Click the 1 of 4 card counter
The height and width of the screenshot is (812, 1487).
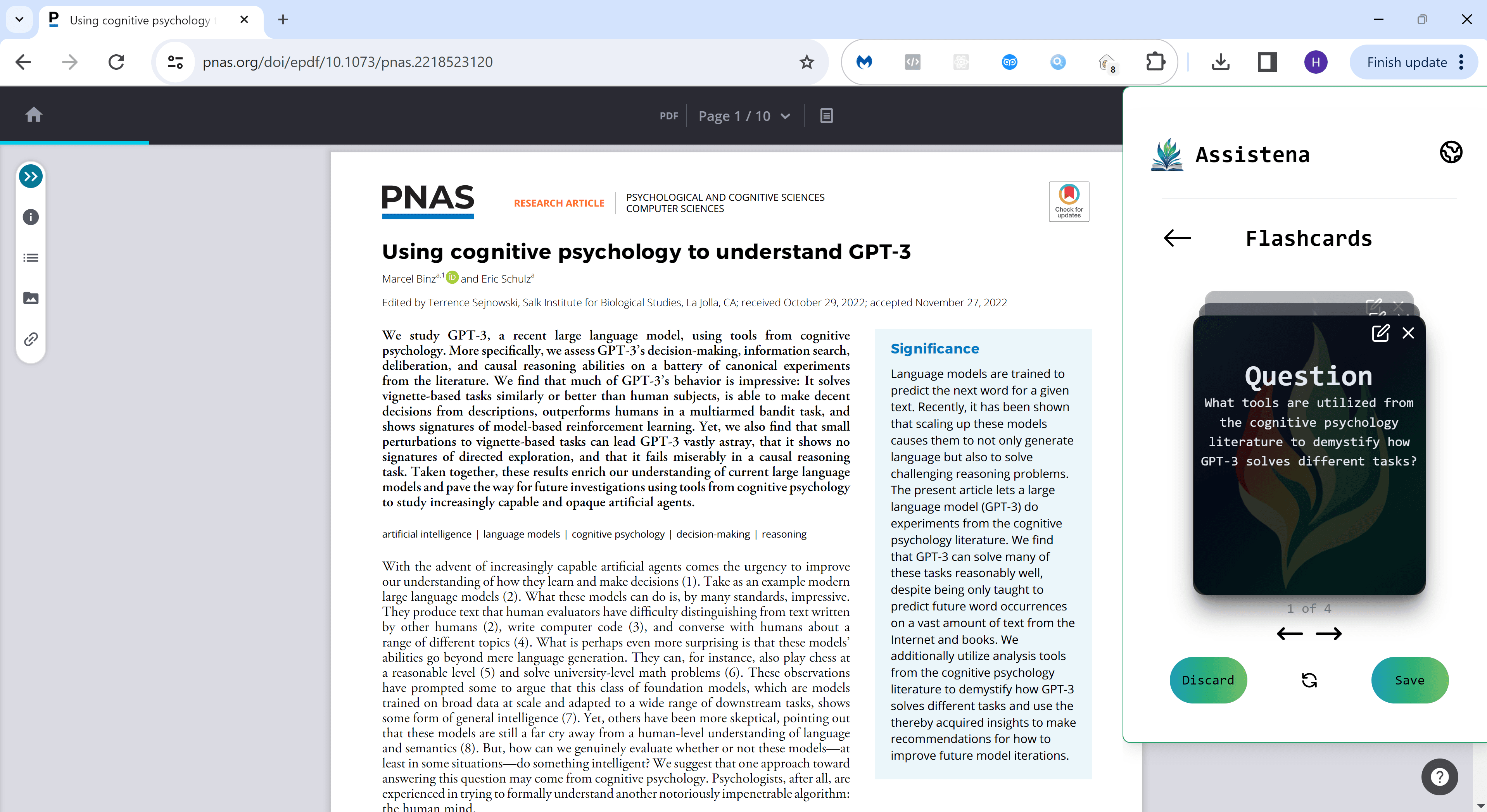1309,608
